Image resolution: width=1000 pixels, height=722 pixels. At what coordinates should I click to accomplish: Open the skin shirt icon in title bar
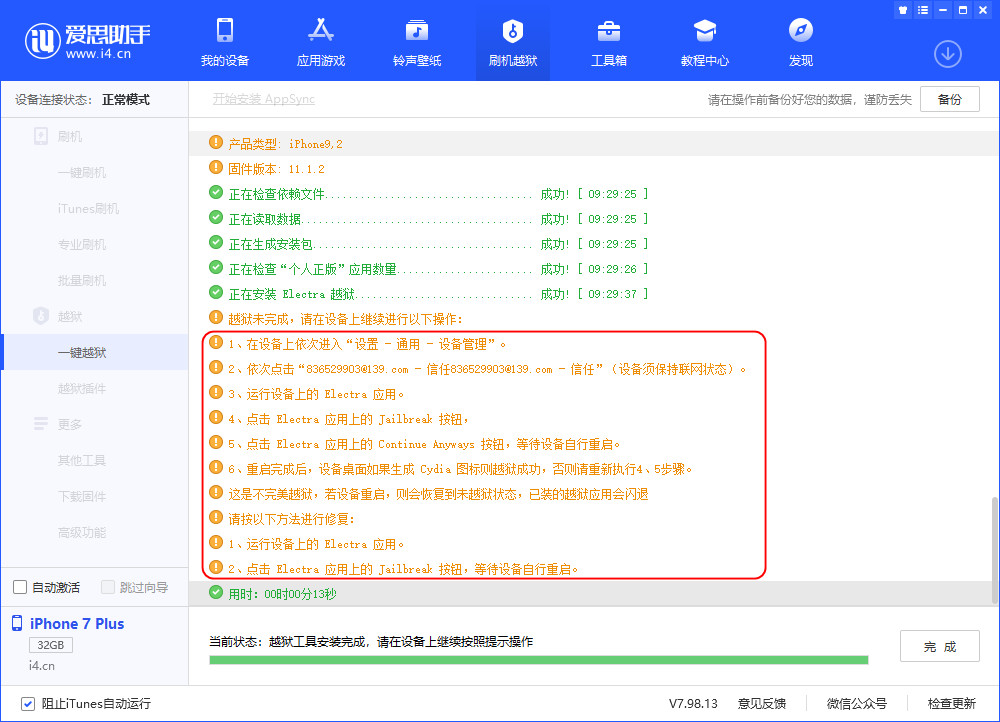tap(902, 10)
